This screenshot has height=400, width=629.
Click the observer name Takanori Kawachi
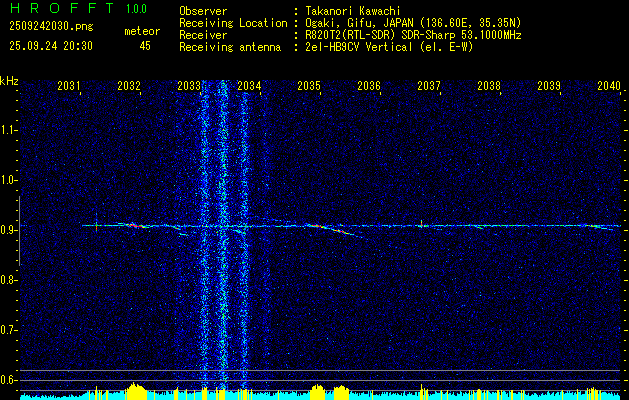pos(352,11)
